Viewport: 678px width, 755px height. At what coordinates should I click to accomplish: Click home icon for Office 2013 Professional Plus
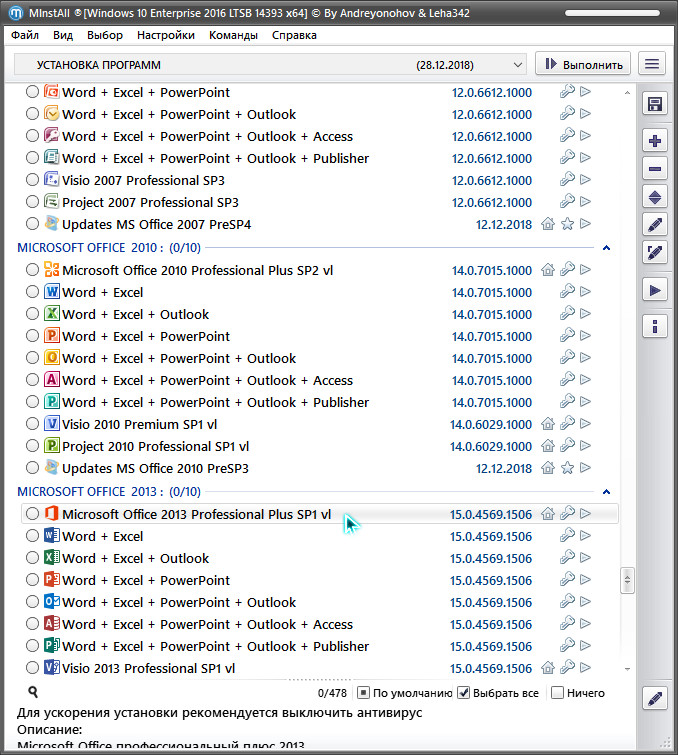pos(547,514)
